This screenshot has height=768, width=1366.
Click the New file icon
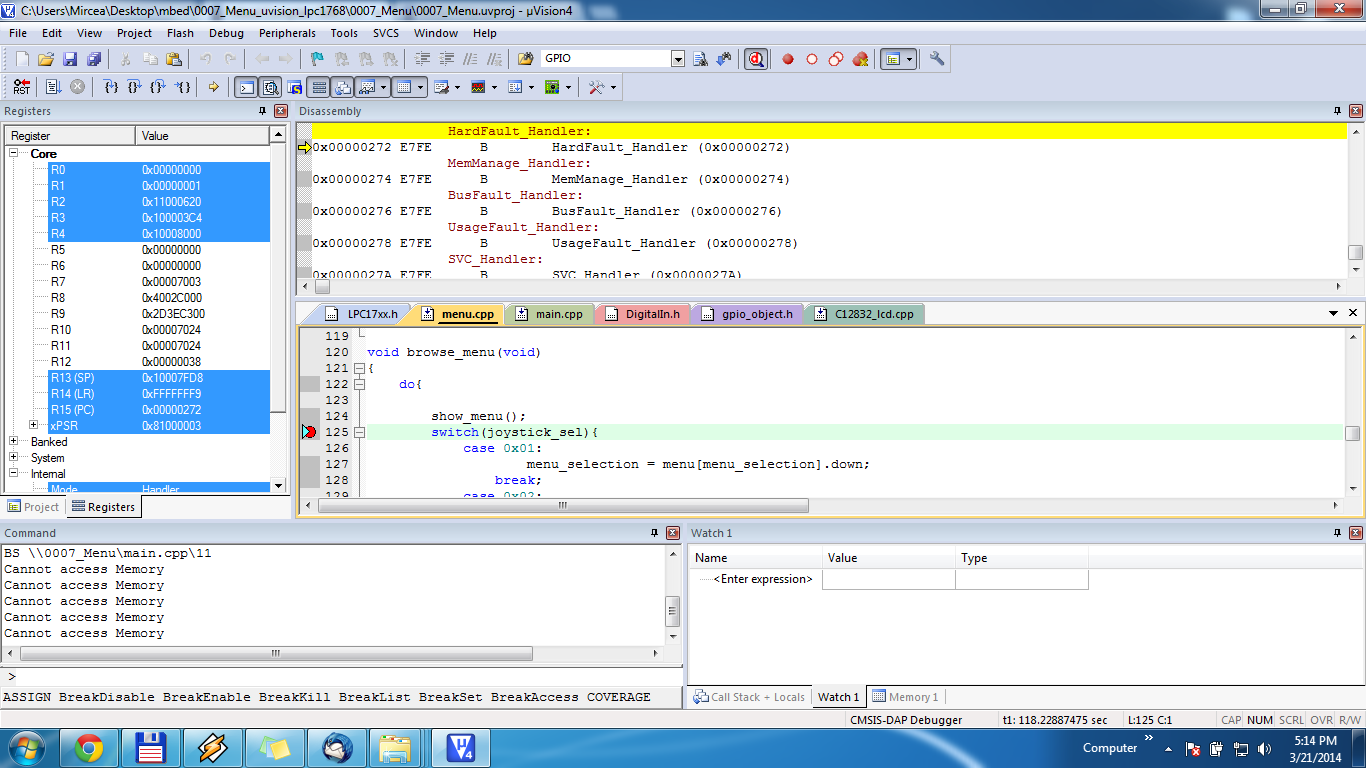point(22,59)
